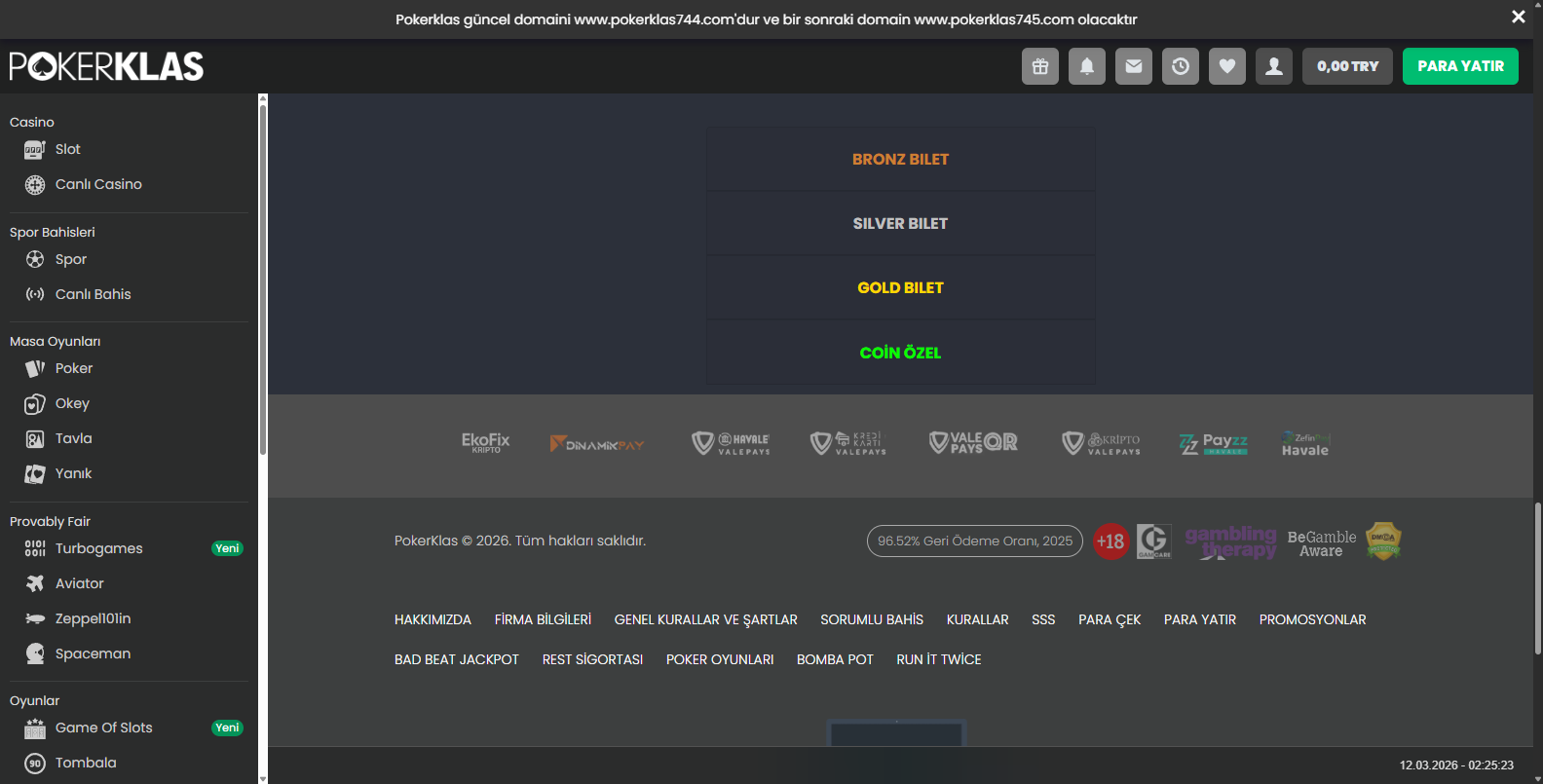Screen dimensions: 1543x784
Task: Open the notifications bell icon
Action: pyautogui.click(x=1087, y=66)
